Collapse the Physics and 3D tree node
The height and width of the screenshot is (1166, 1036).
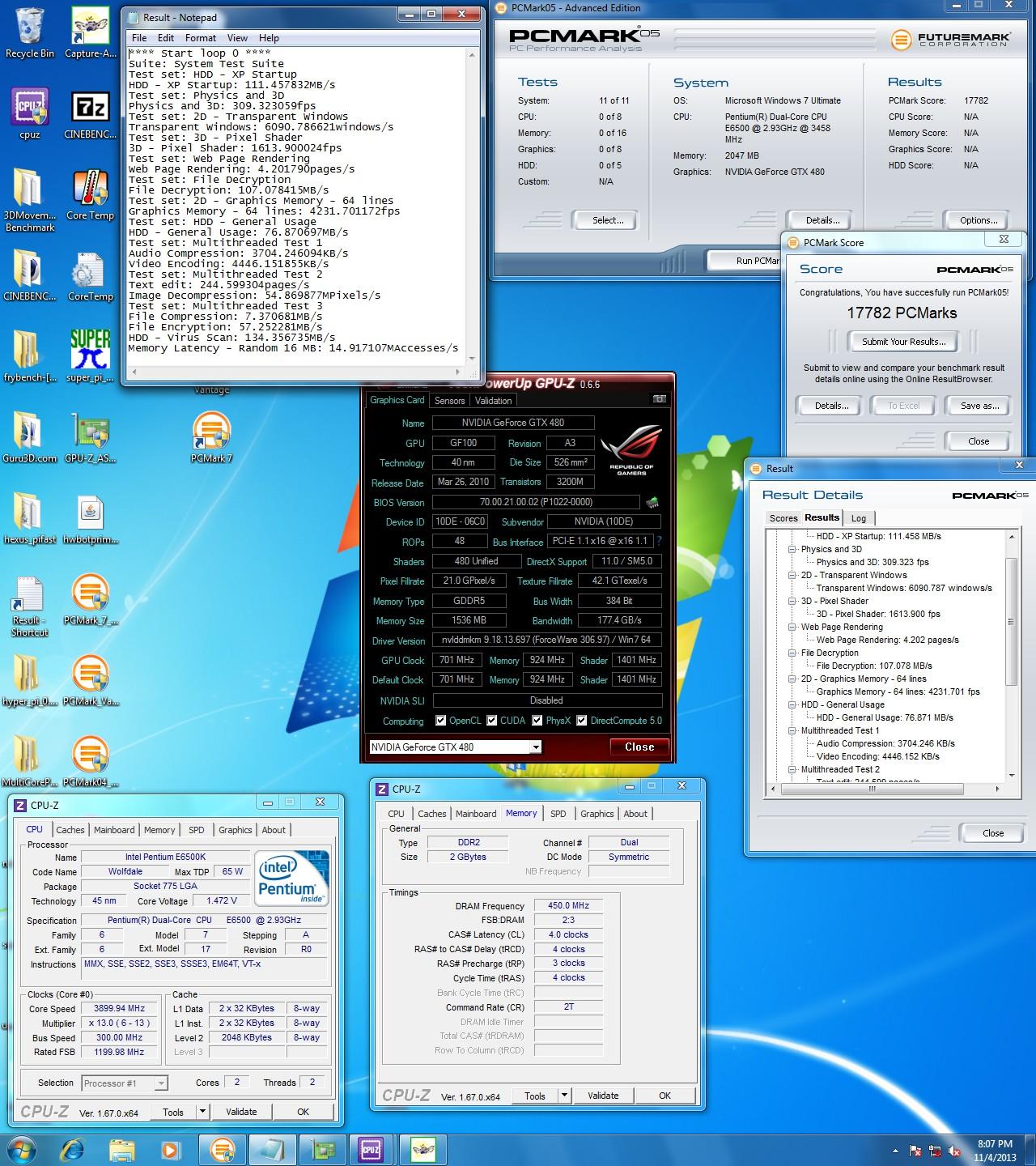(792, 549)
